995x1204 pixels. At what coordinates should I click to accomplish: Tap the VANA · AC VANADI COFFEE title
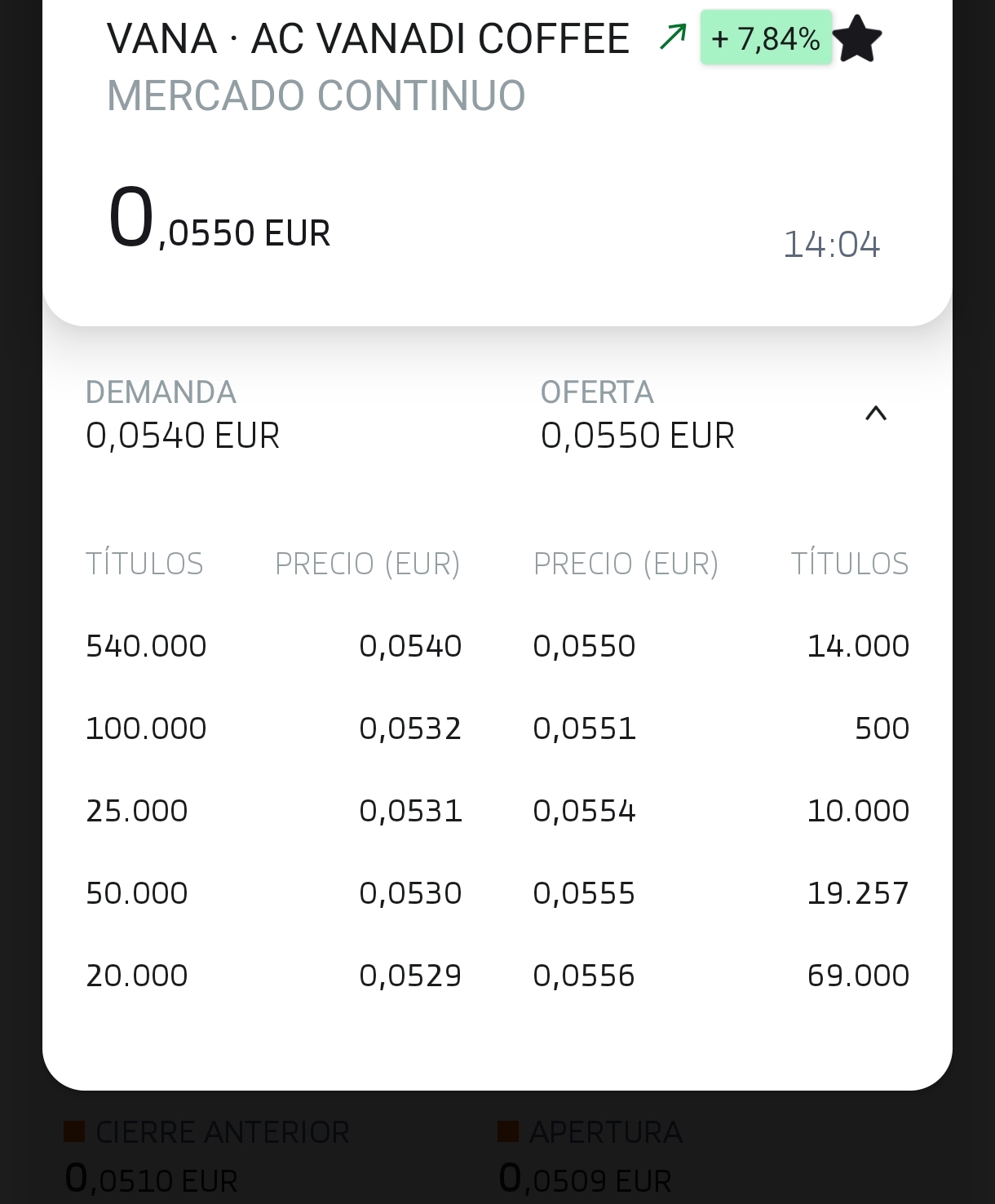368,39
